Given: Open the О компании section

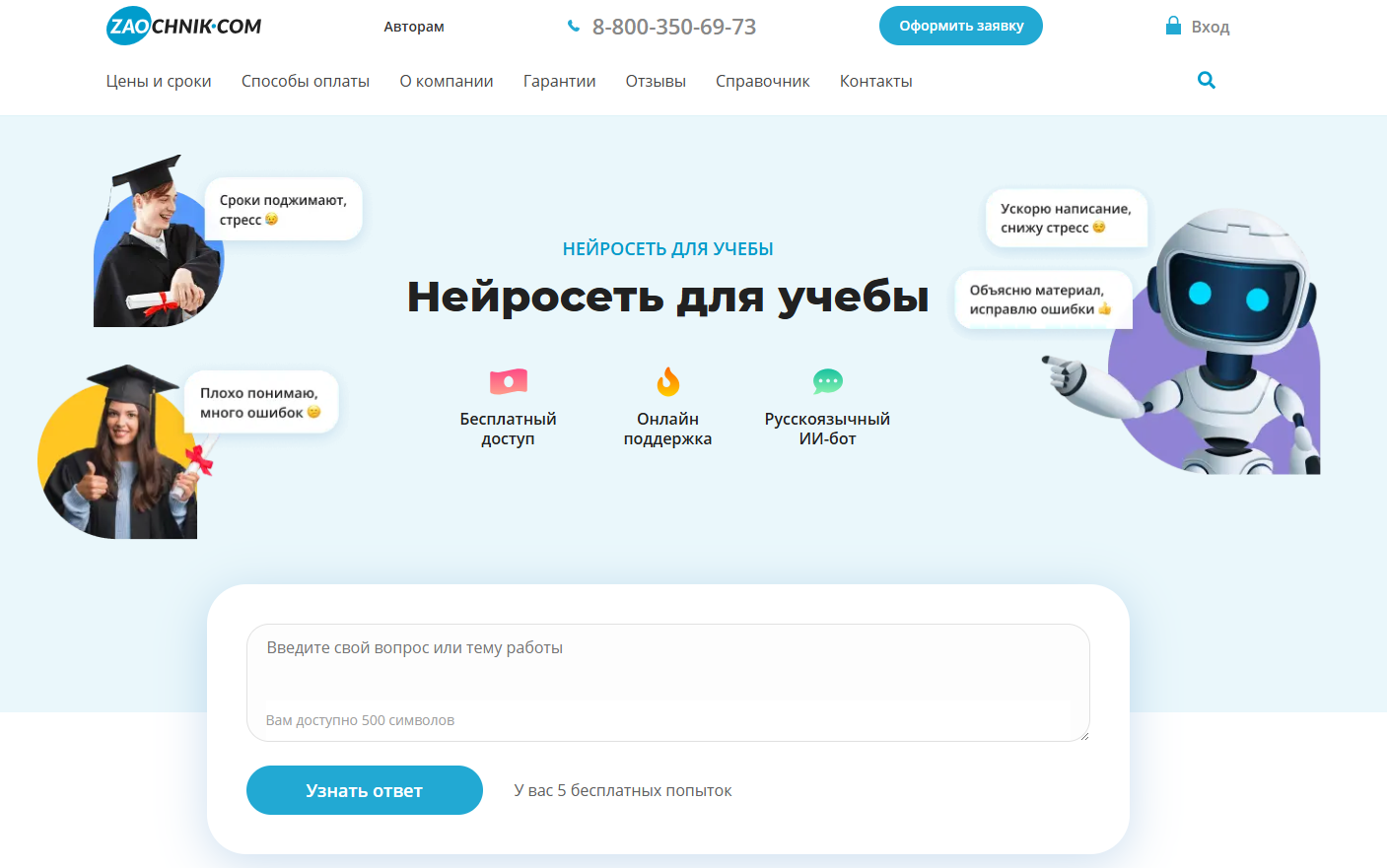Looking at the screenshot, I should click(447, 82).
